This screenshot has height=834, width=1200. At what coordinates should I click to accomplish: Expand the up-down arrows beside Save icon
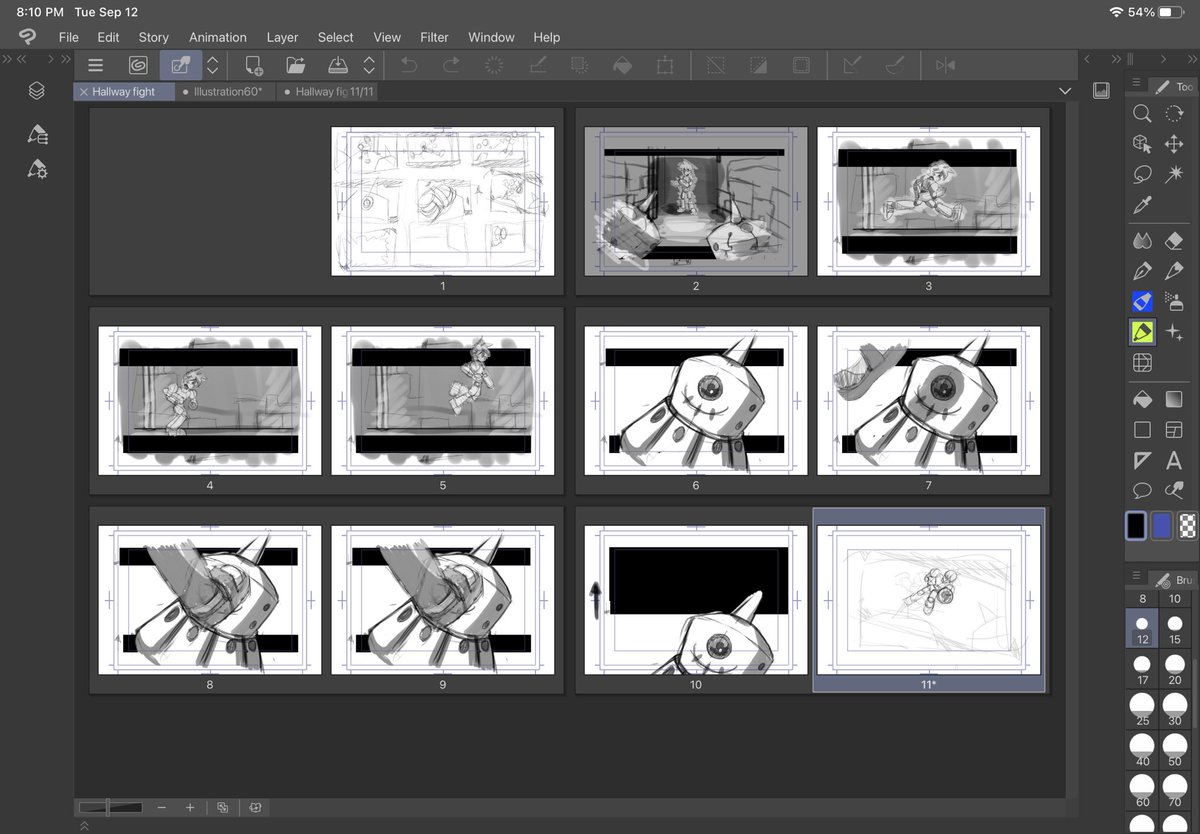[369, 65]
